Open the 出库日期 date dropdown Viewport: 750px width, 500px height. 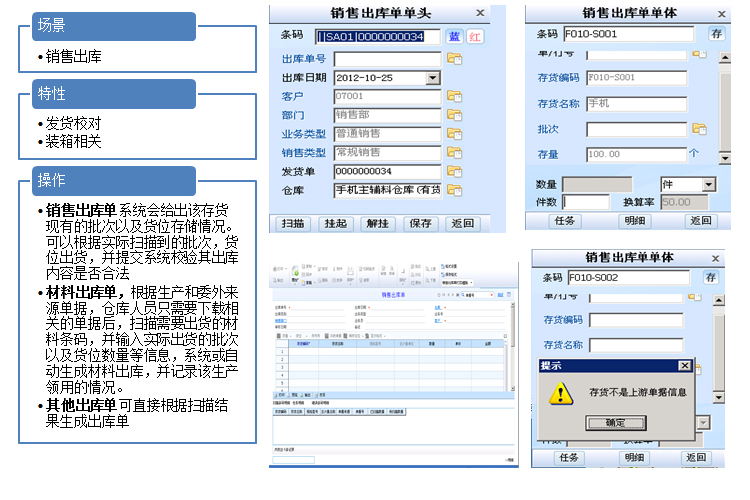(432, 78)
